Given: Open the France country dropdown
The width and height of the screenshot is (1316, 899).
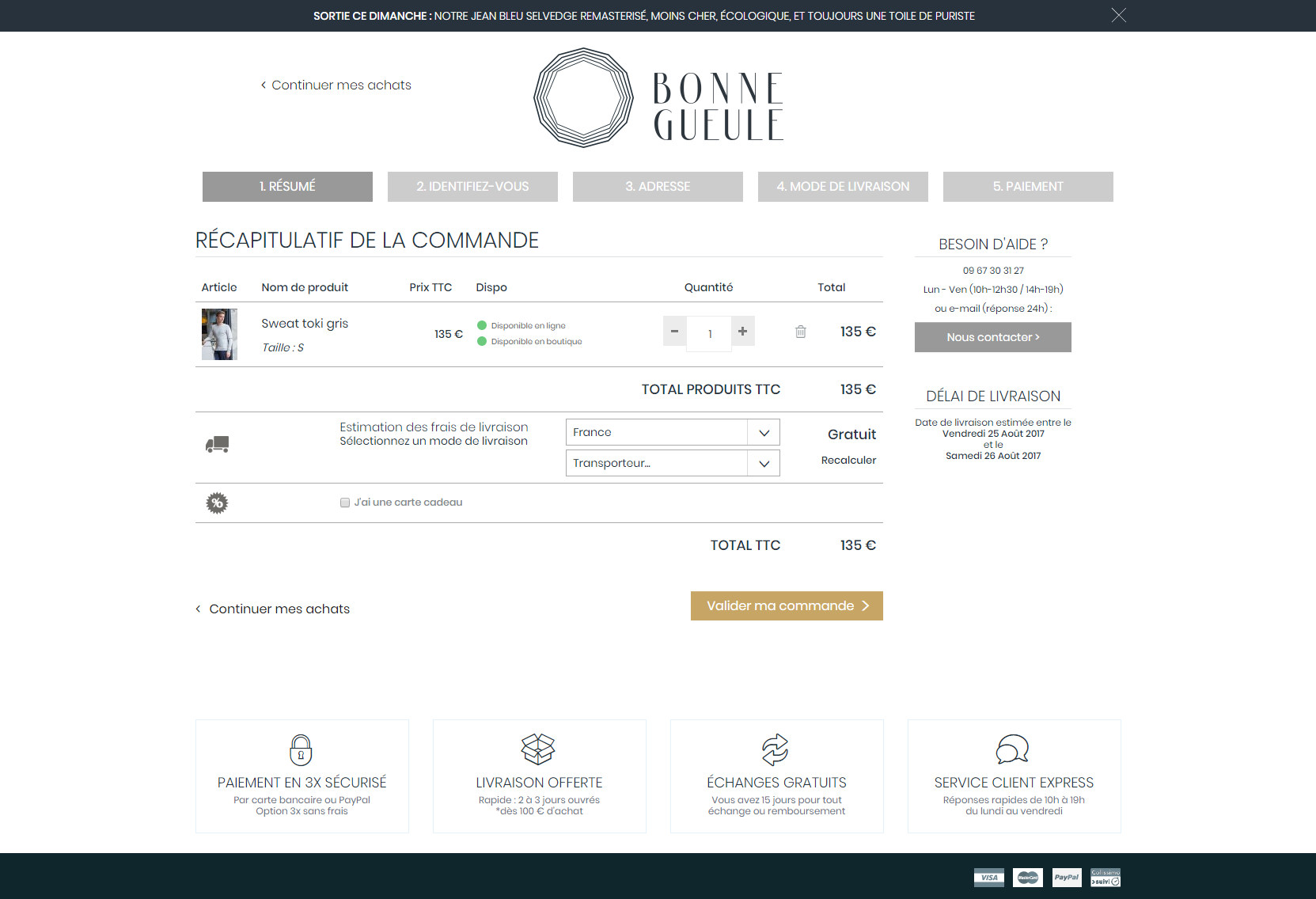Looking at the screenshot, I should pyautogui.click(x=673, y=432).
